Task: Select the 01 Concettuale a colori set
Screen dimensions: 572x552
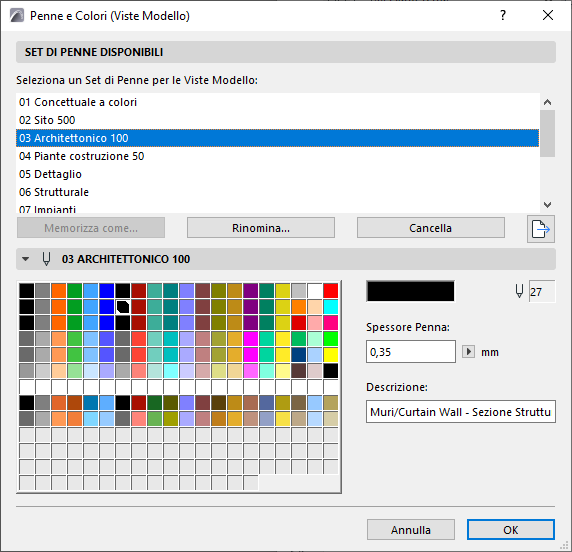Action: click(277, 102)
